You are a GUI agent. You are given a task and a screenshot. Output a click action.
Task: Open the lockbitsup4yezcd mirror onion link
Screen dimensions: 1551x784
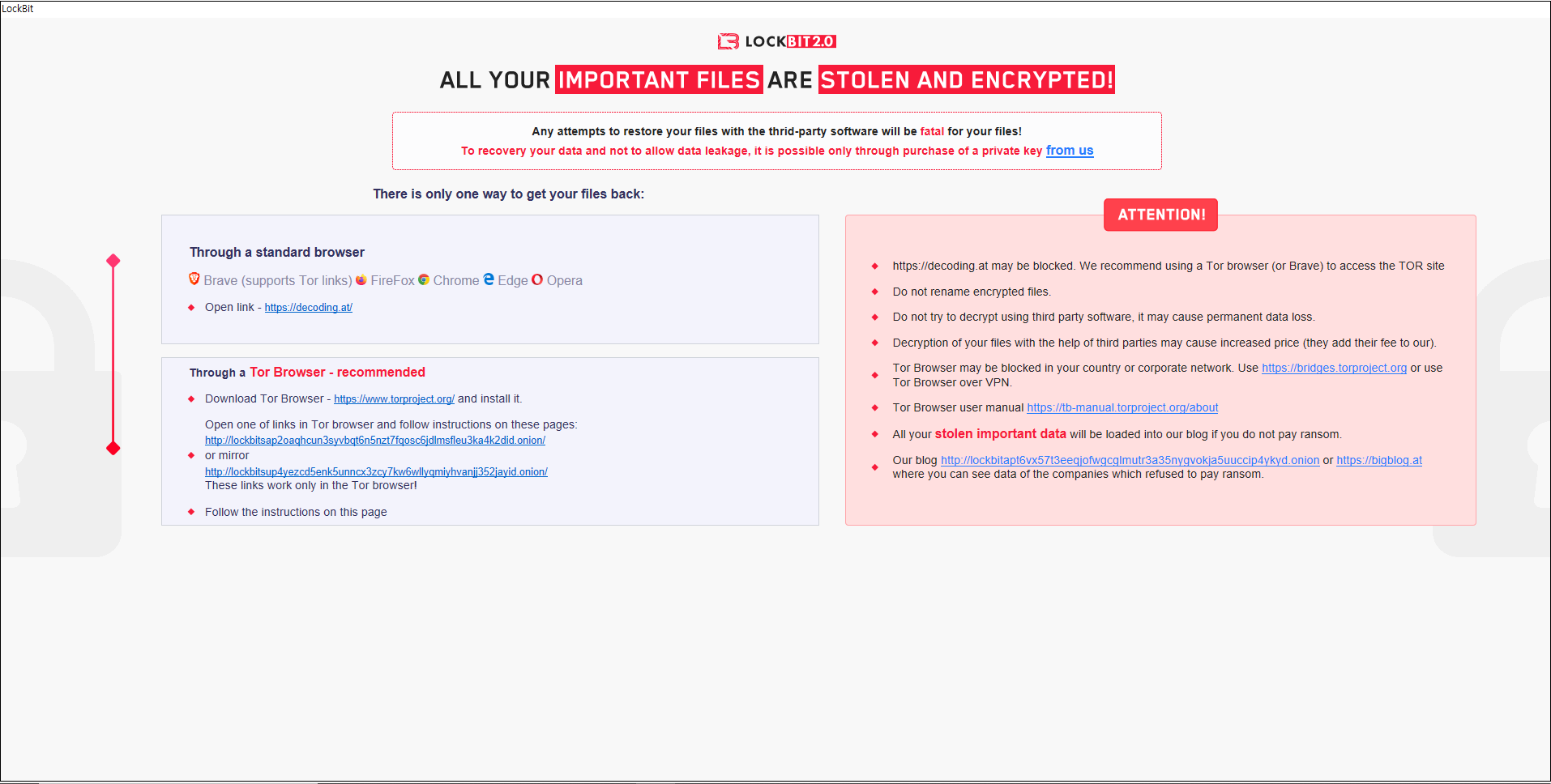[376, 471]
